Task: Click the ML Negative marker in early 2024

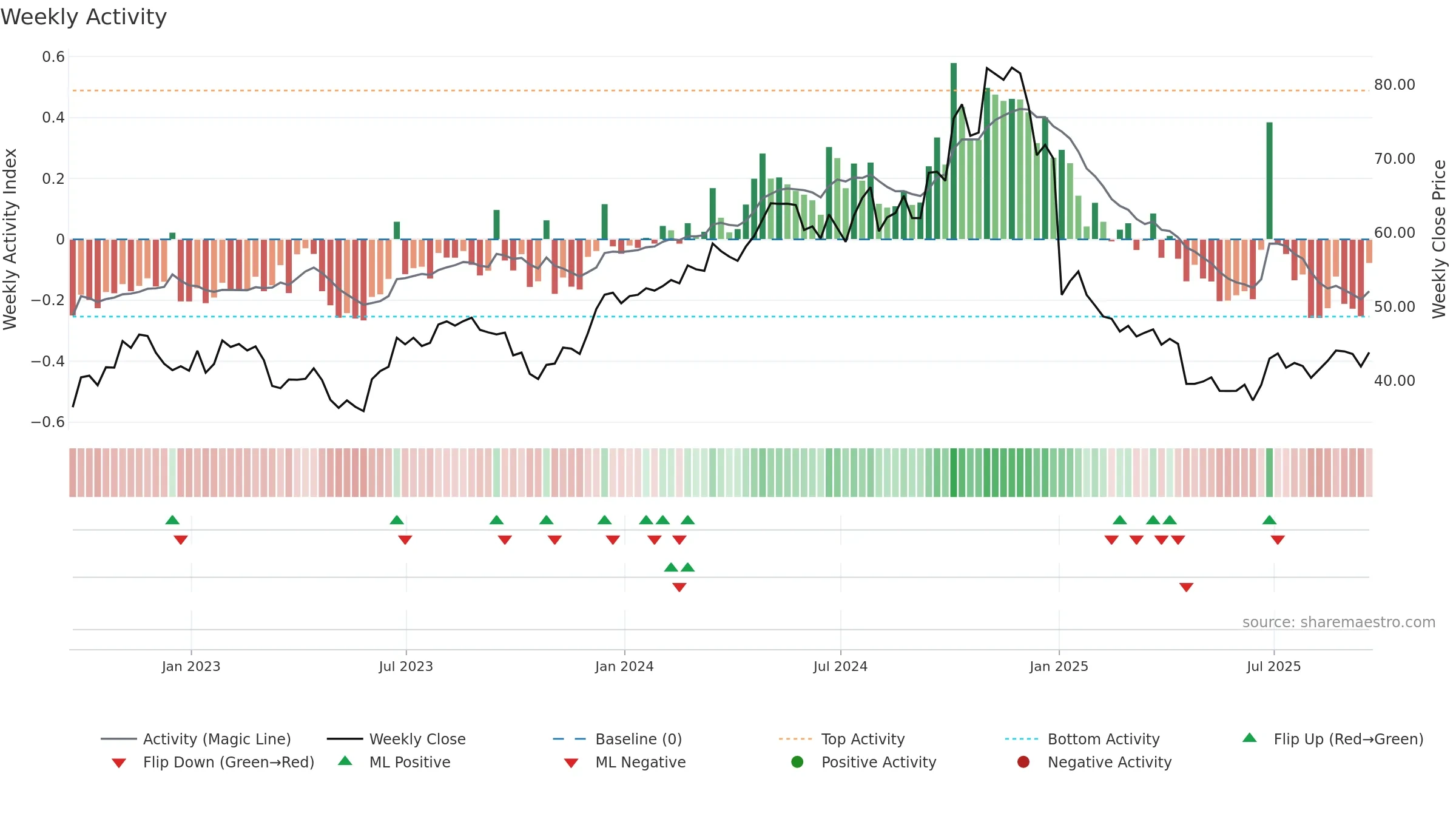Action: click(x=679, y=587)
